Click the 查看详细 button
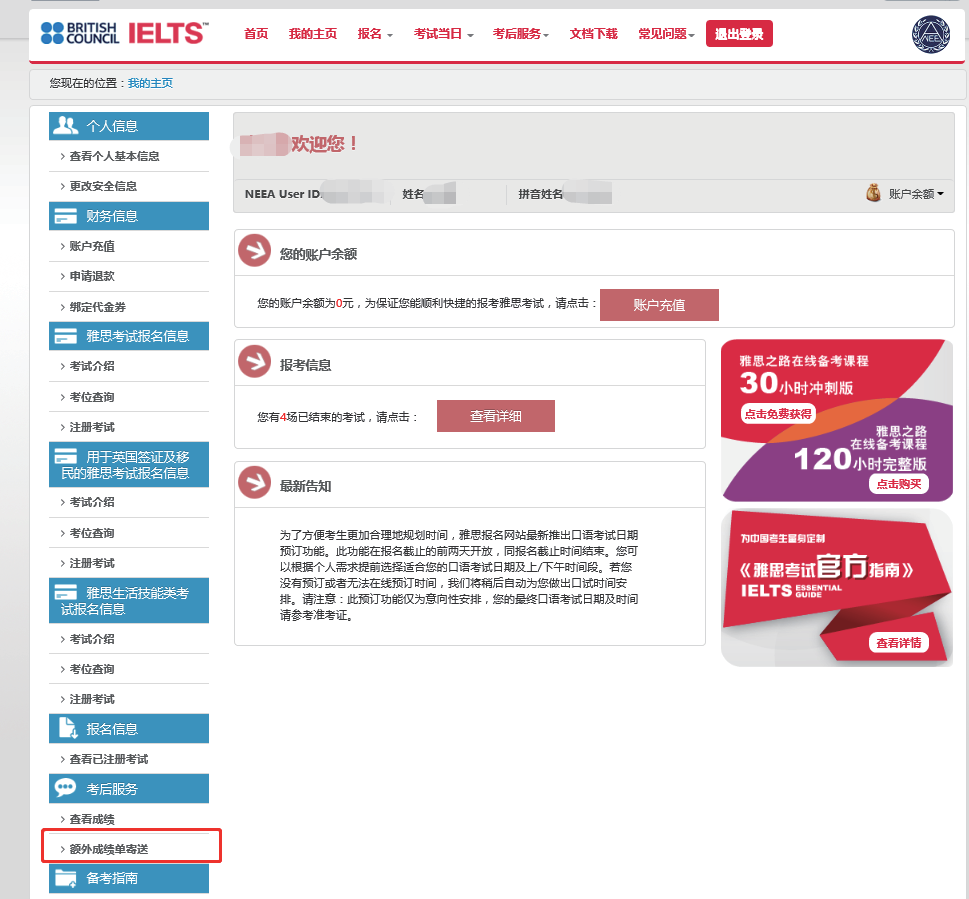The width and height of the screenshot is (969, 899). click(496, 416)
